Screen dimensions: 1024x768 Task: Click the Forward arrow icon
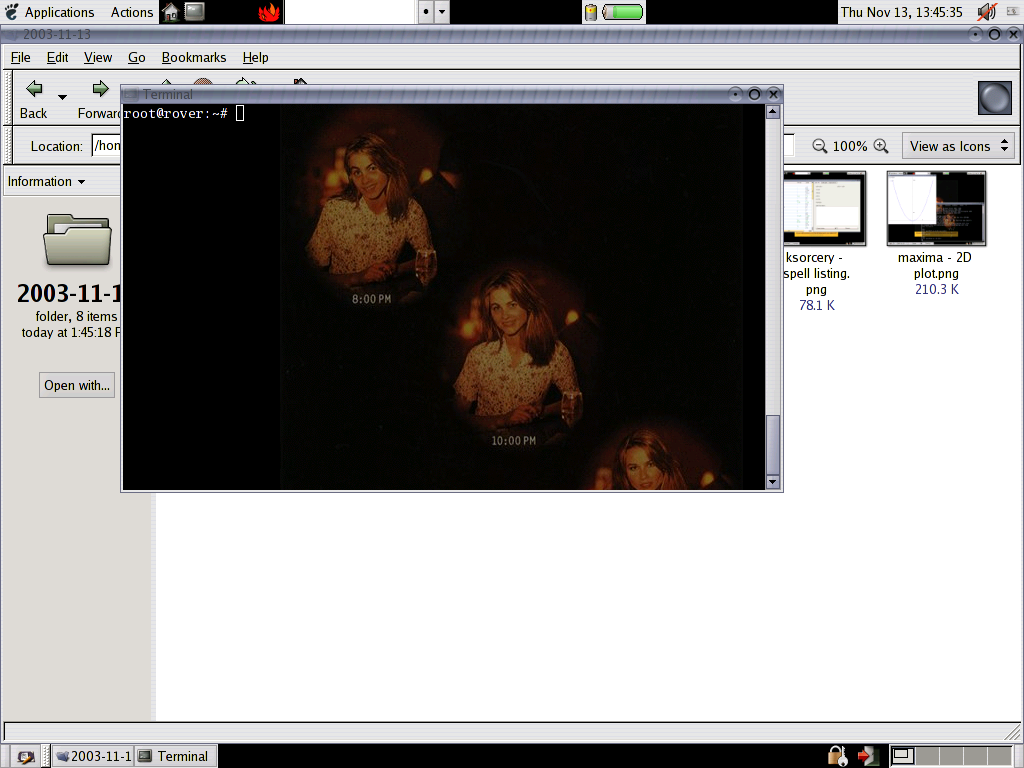(x=100, y=90)
